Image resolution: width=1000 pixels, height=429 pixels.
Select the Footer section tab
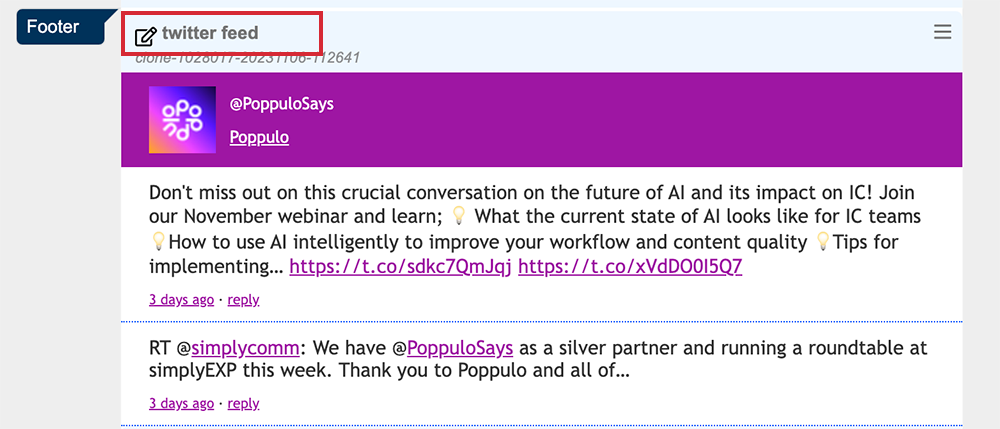click(x=53, y=27)
